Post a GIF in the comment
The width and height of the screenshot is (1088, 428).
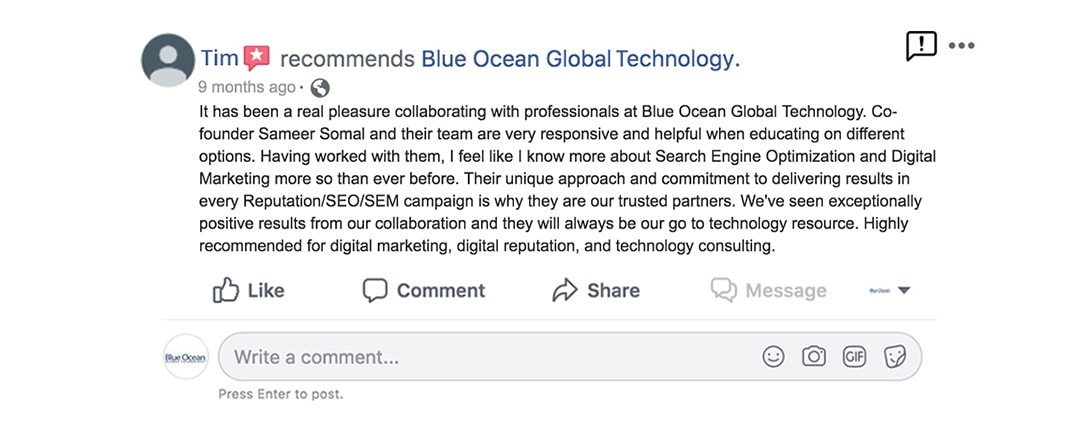pyautogui.click(x=854, y=357)
